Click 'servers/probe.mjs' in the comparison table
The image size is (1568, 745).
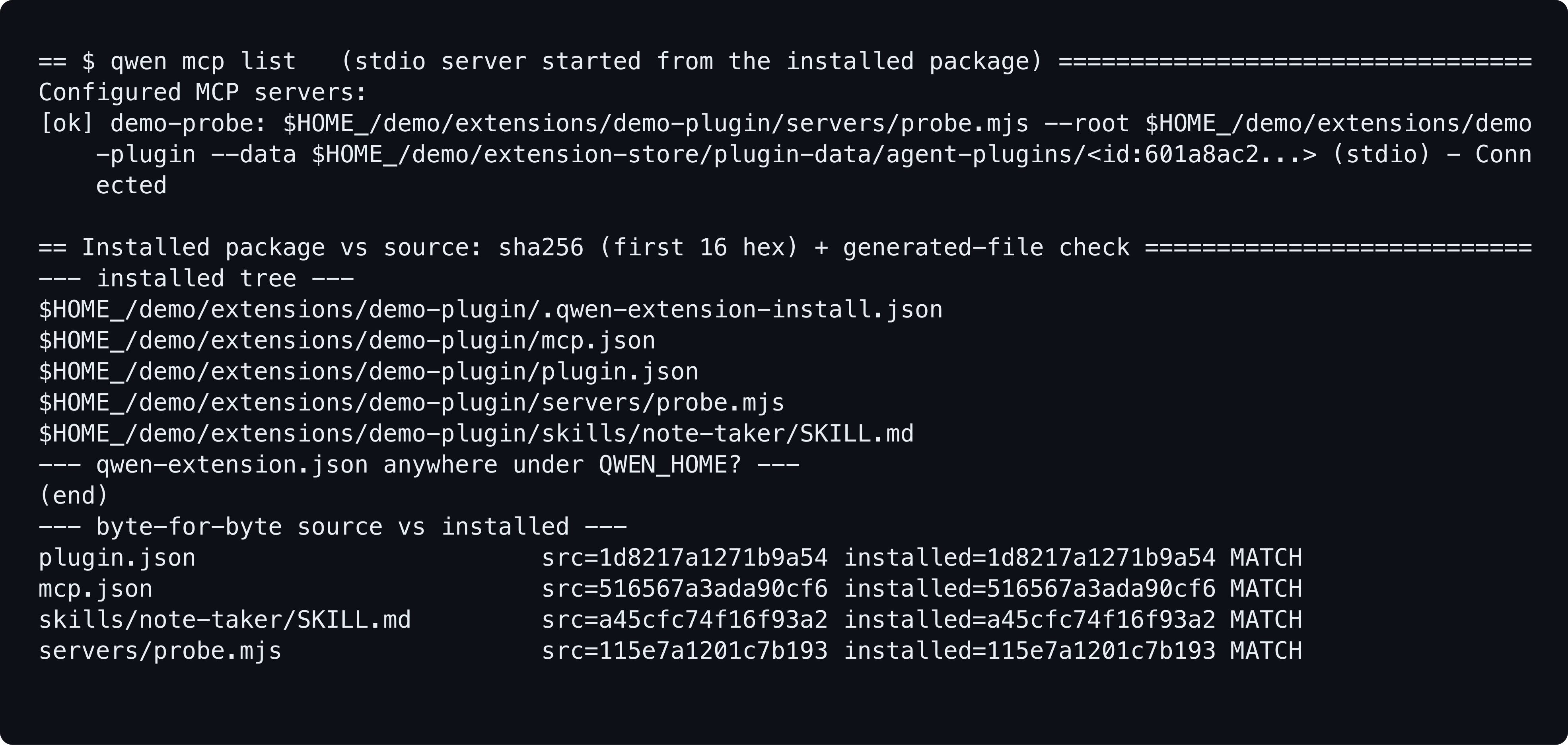point(160,651)
